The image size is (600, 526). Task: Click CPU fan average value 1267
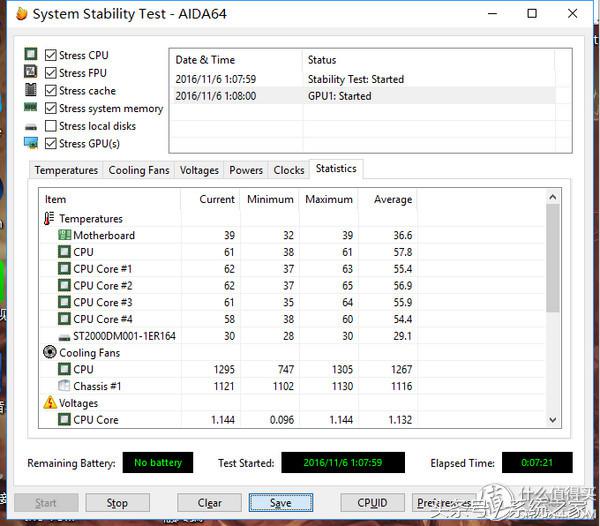(401, 370)
